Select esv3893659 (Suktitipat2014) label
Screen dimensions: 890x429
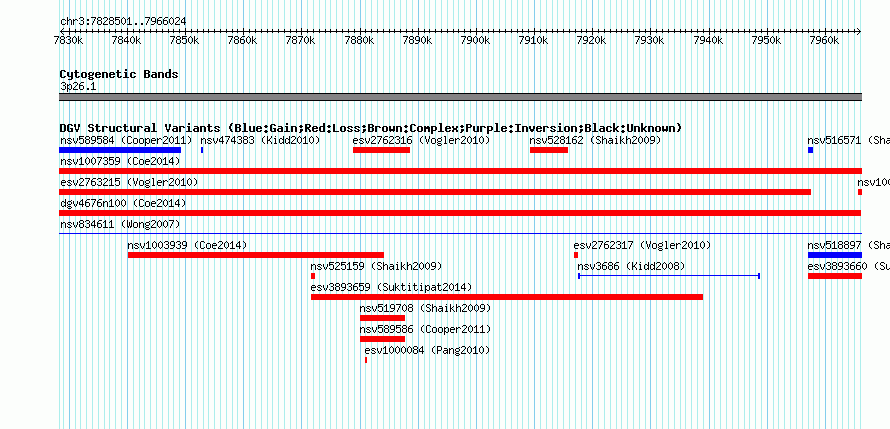click(391, 287)
